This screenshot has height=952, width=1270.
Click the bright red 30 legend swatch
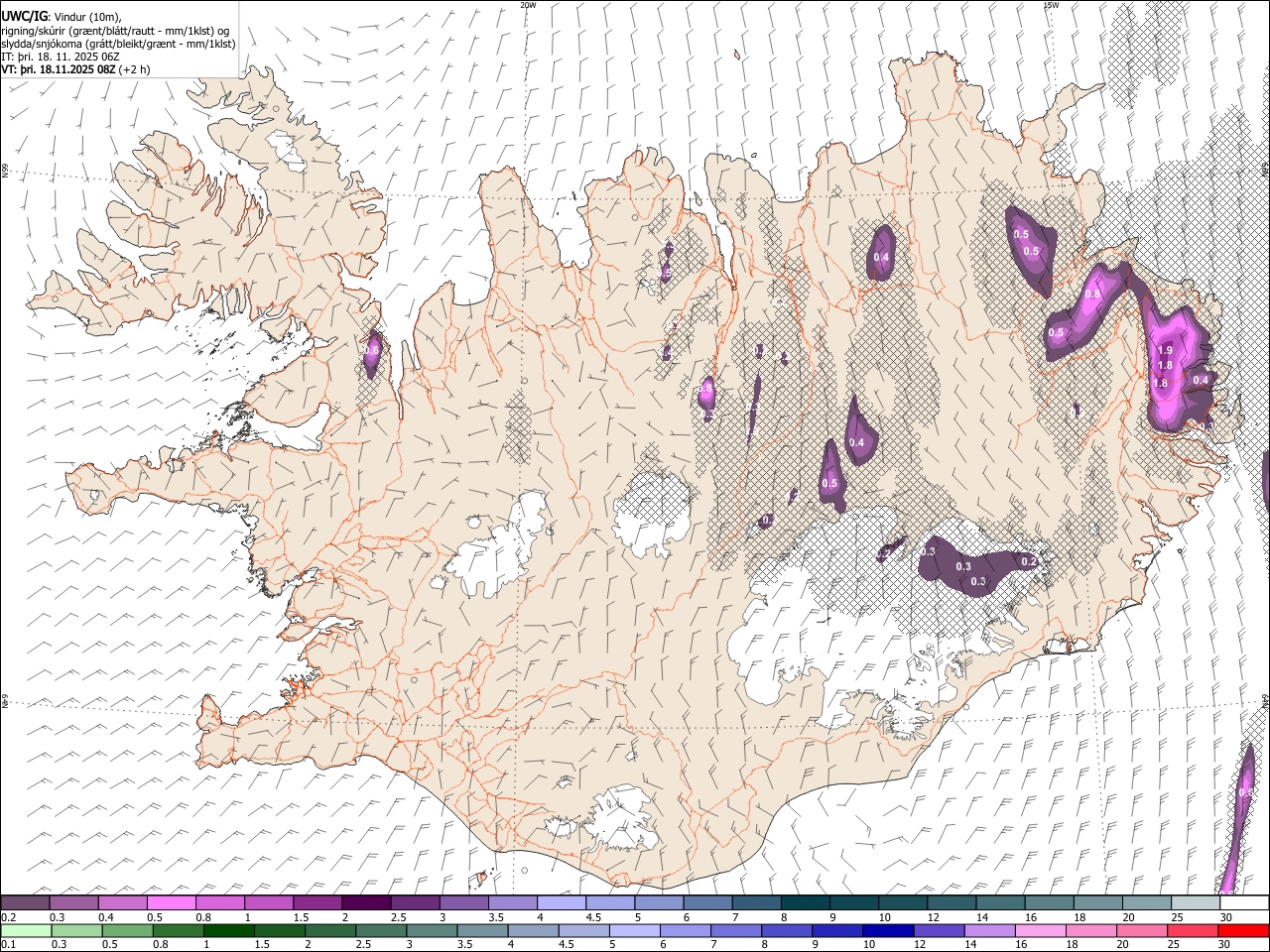tap(1243, 930)
